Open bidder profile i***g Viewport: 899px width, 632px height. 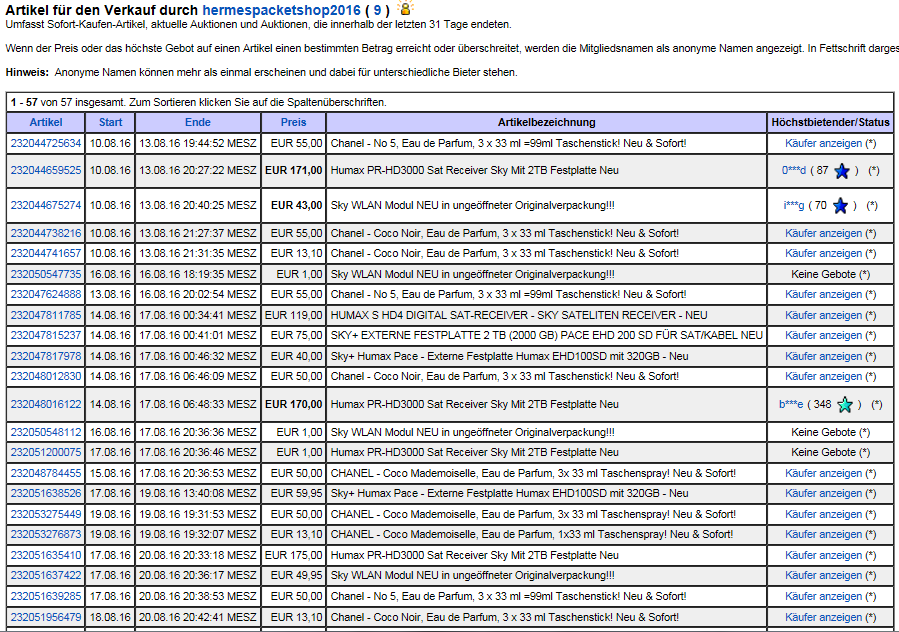coord(794,205)
